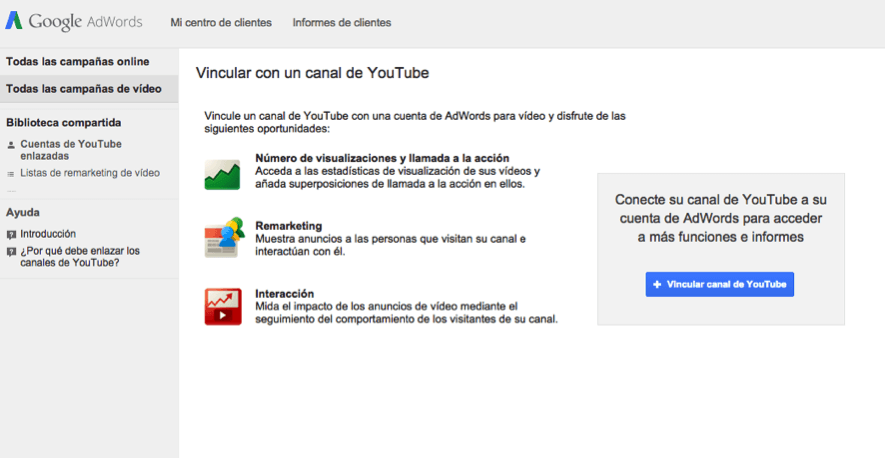Select Todas las campañas online
886x459 pixels.
pos(78,62)
